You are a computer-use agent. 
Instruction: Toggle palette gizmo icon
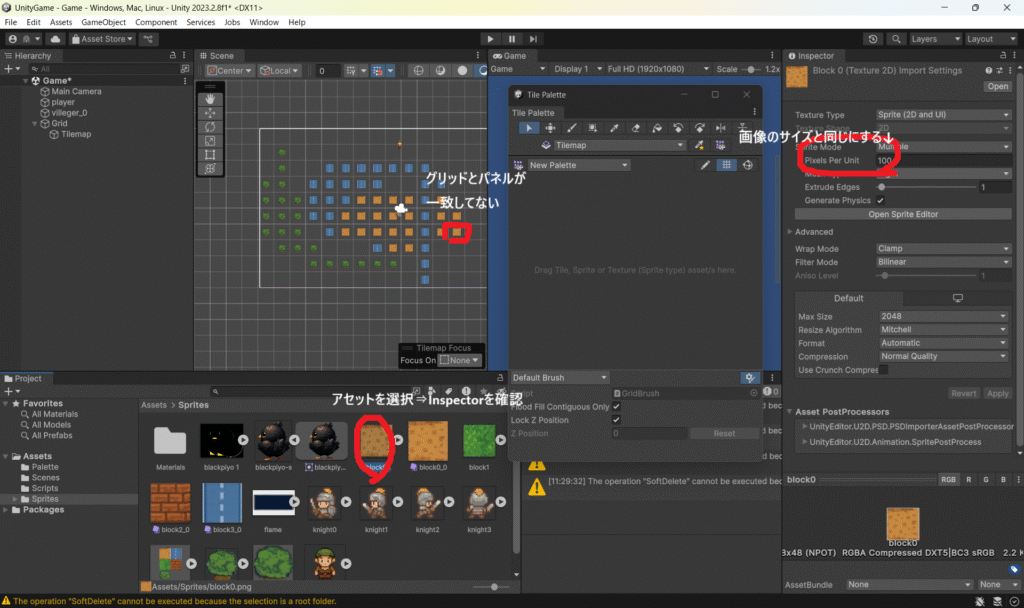pyautogui.click(x=748, y=165)
